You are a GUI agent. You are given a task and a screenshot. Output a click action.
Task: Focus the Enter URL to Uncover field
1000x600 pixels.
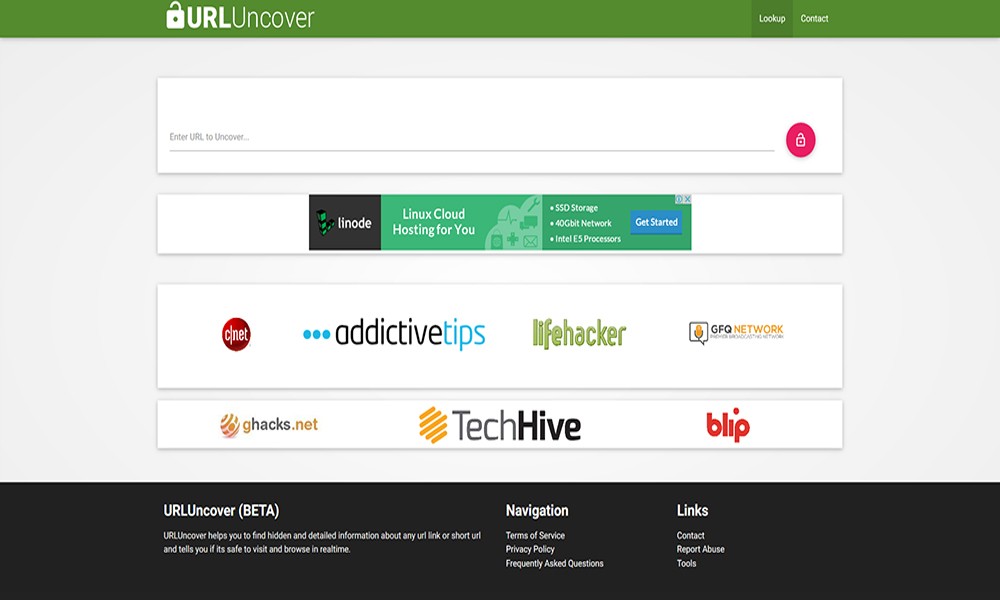tap(471, 137)
